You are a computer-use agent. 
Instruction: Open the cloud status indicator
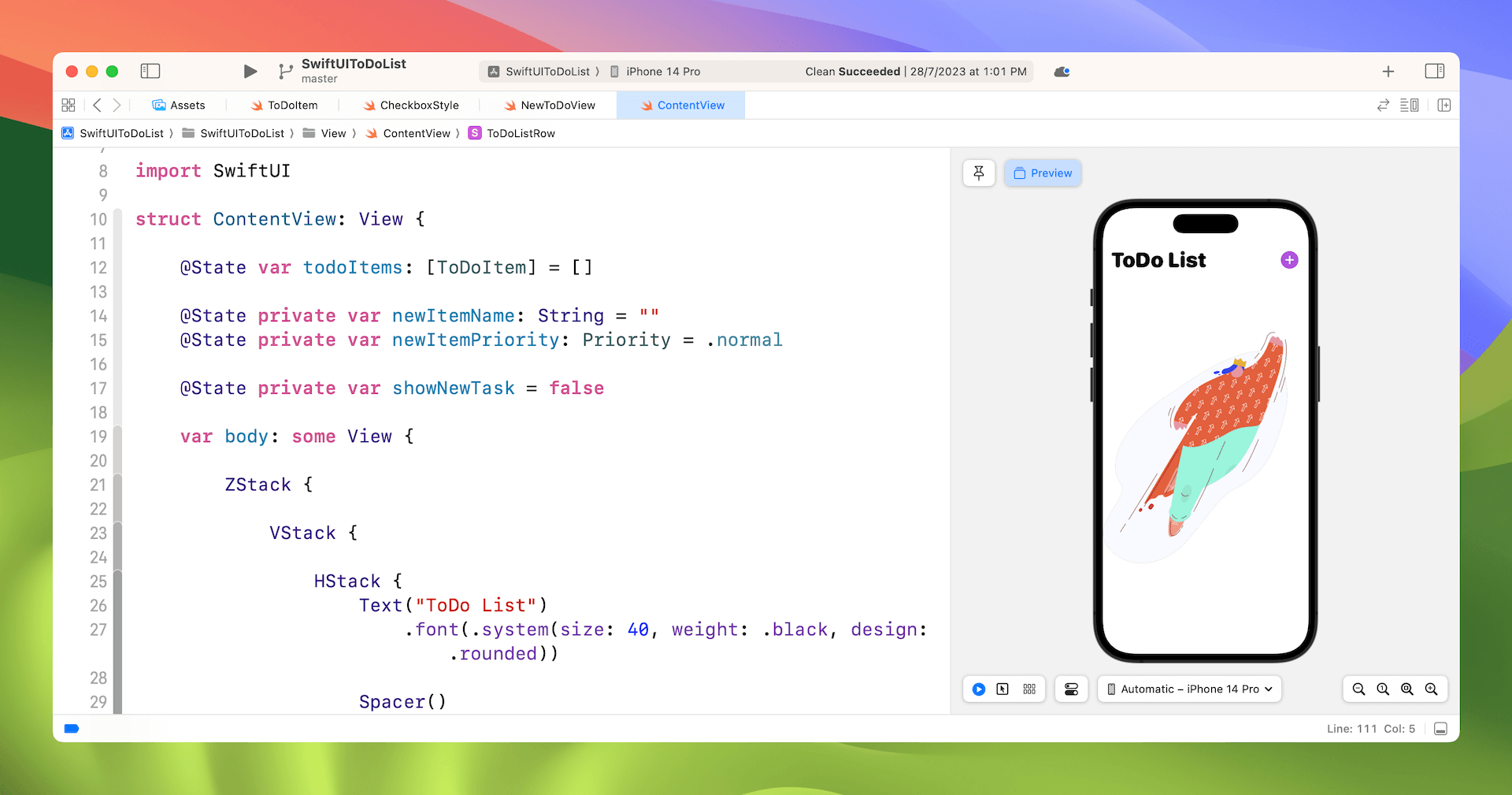[1062, 72]
